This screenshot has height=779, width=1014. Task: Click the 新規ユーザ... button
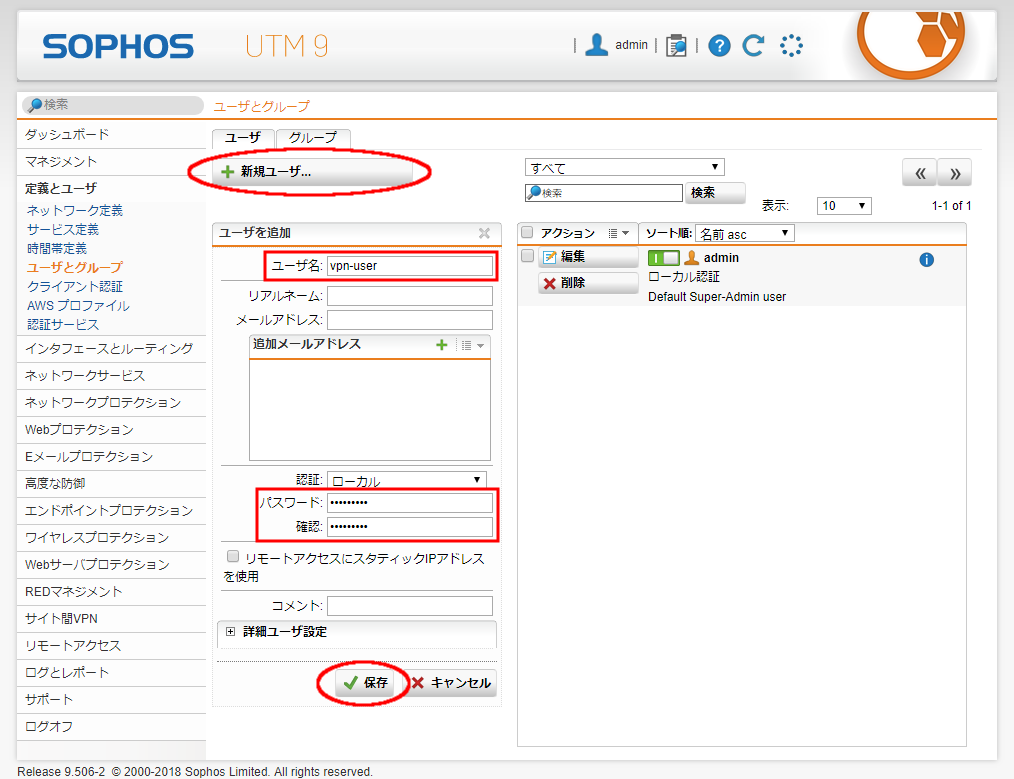(x=311, y=172)
